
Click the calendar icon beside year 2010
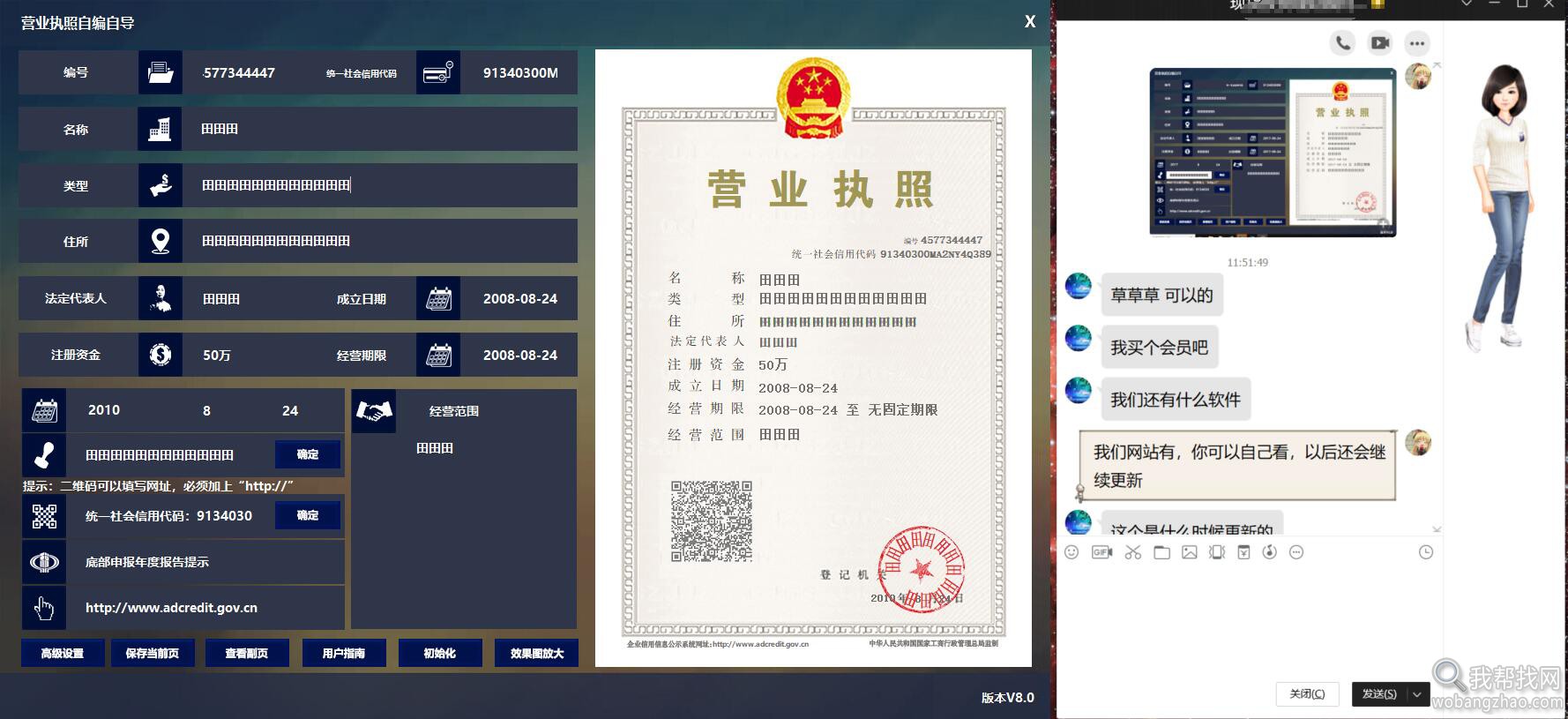[x=44, y=410]
